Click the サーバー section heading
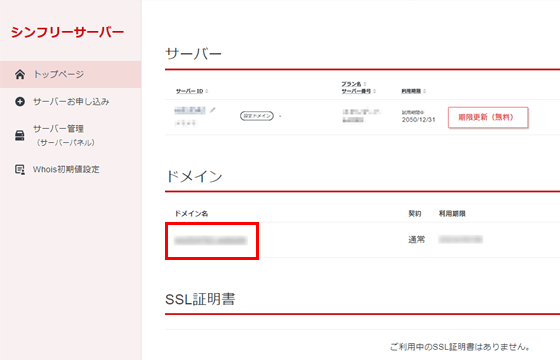This screenshot has width=560, height=360. [x=193, y=54]
